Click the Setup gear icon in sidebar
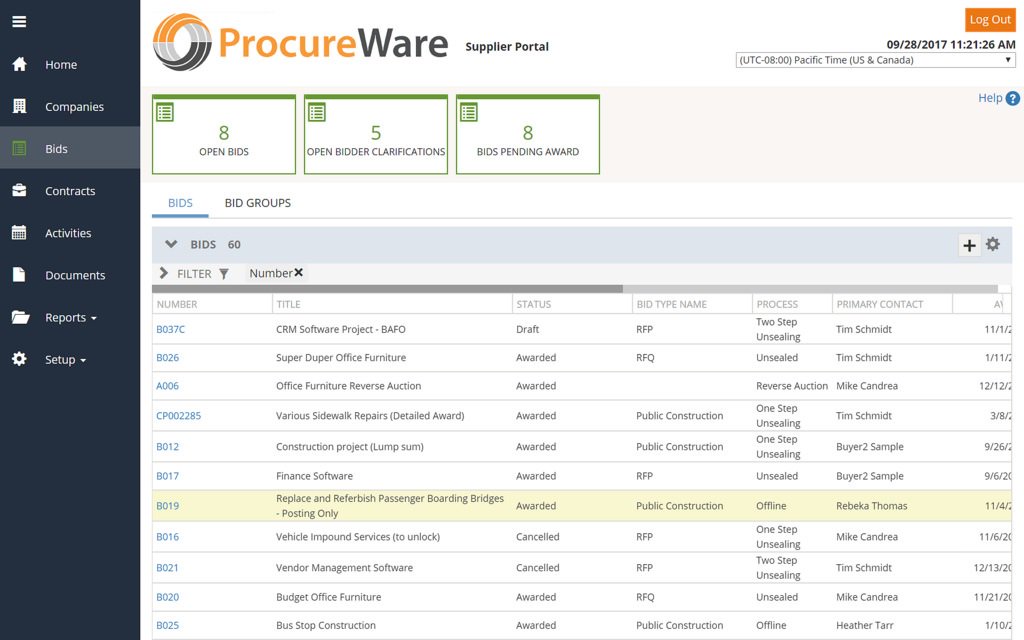Image resolution: width=1024 pixels, height=640 pixels. click(x=20, y=359)
